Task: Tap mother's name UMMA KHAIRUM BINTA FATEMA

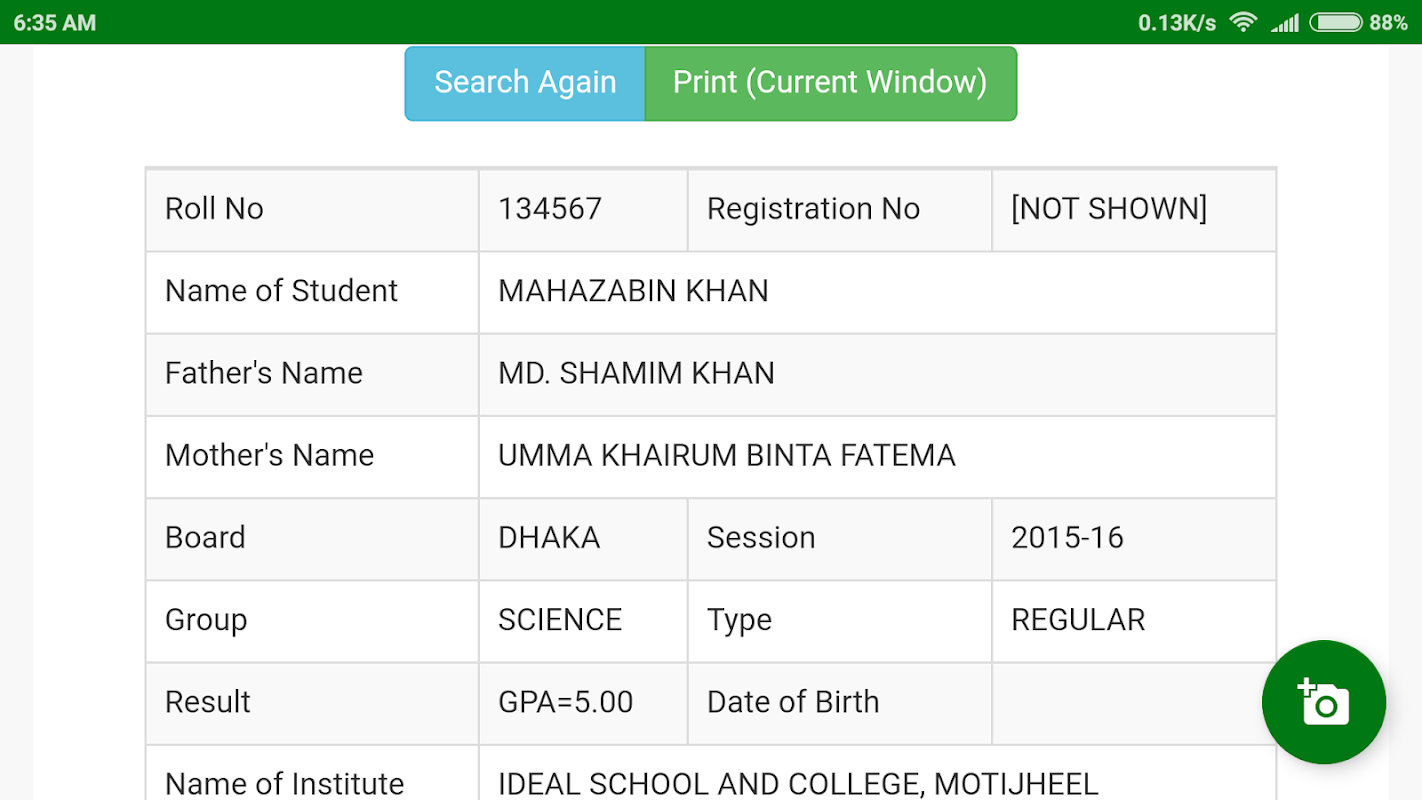Action: pos(726,456)
